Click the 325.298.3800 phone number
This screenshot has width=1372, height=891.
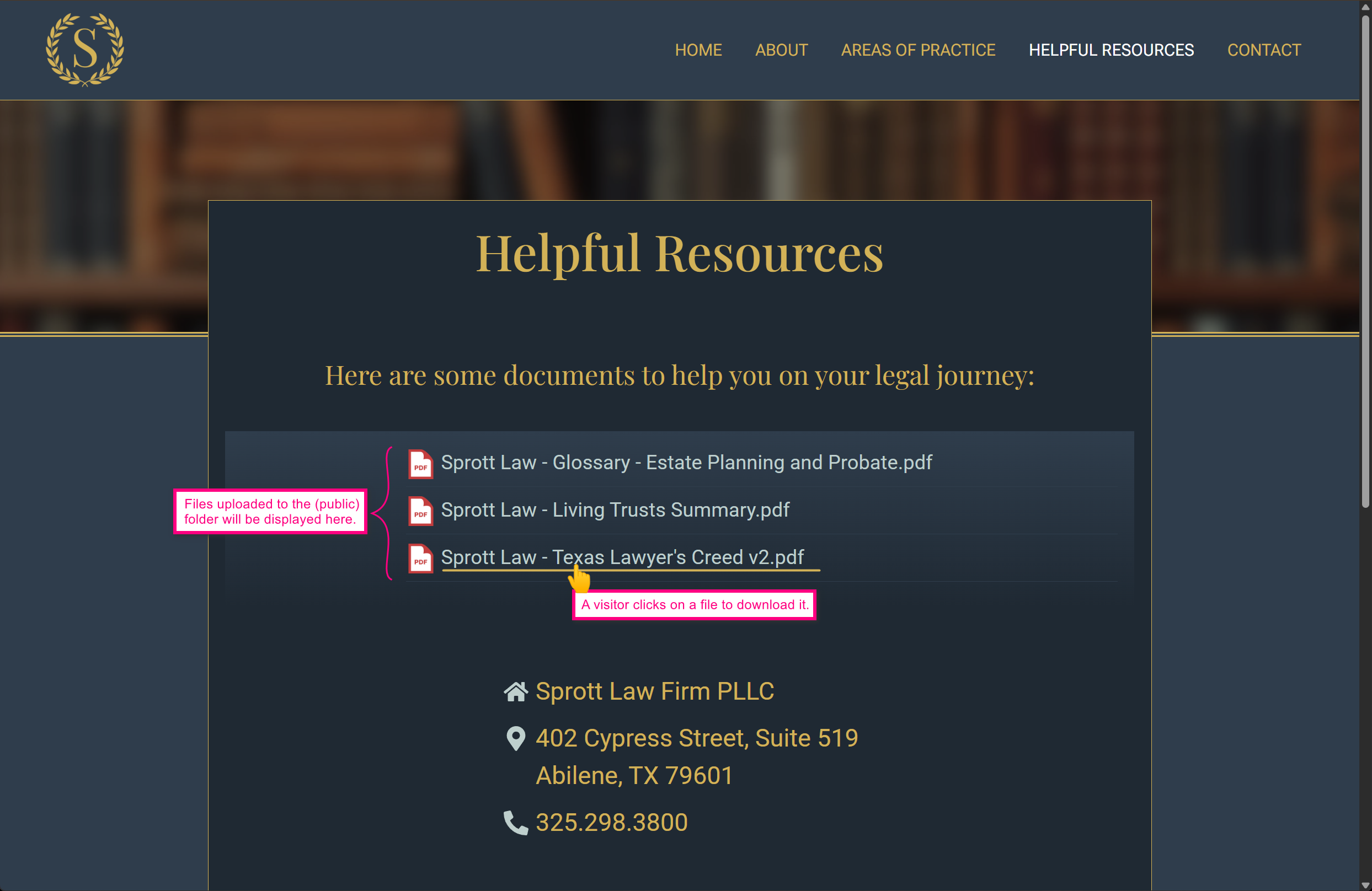pyautogui.click(x=611, y=823)
